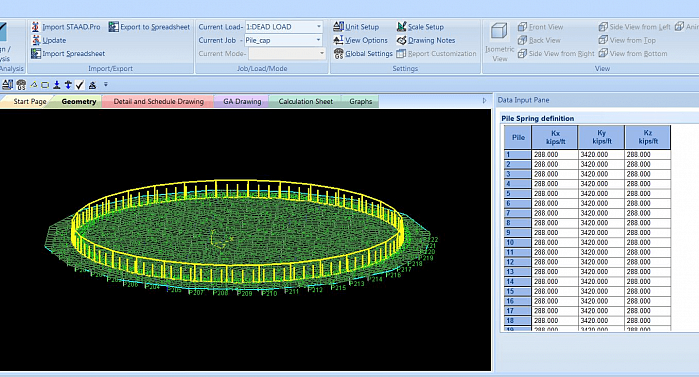Image resolution: width=699 pixels, height=377 pixels.
Task: Click Kz cell 288.000 in pile row 12
Action: pos(648,262)
